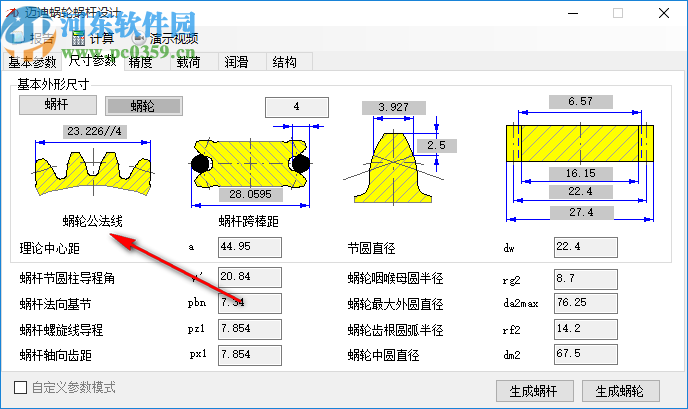Click the 22.4 dimension value under the worm section
Viewport: 688px width, 409px height.
[x=581, y=192]
